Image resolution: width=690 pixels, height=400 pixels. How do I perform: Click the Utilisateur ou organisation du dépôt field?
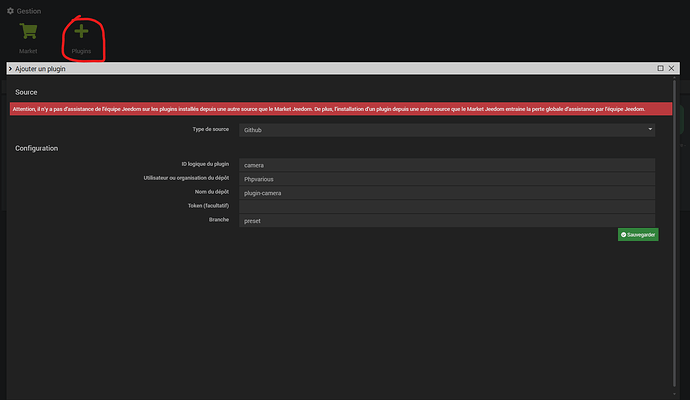(x=447, y=179)
